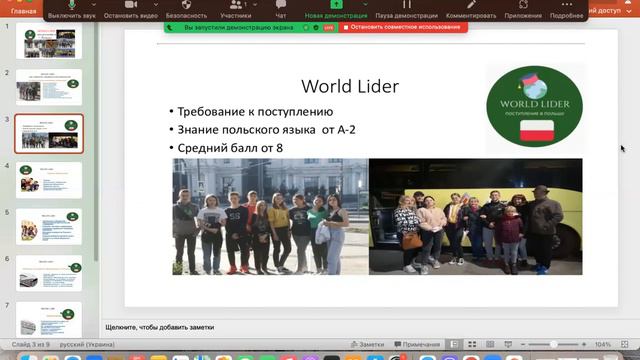
Task: Open audio options arrow next to microphone
Action: pyautogui.click(x=94, y=4)
